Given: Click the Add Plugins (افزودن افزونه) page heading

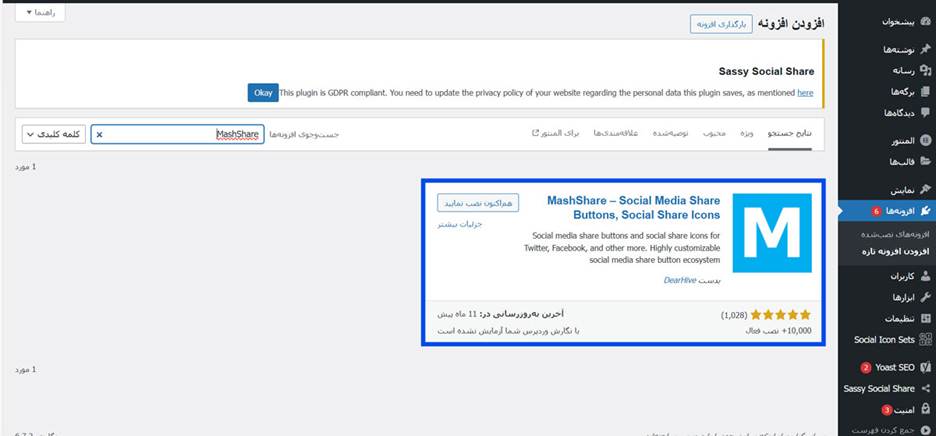Looking at the screenshot, I should (x=791, y=24).
